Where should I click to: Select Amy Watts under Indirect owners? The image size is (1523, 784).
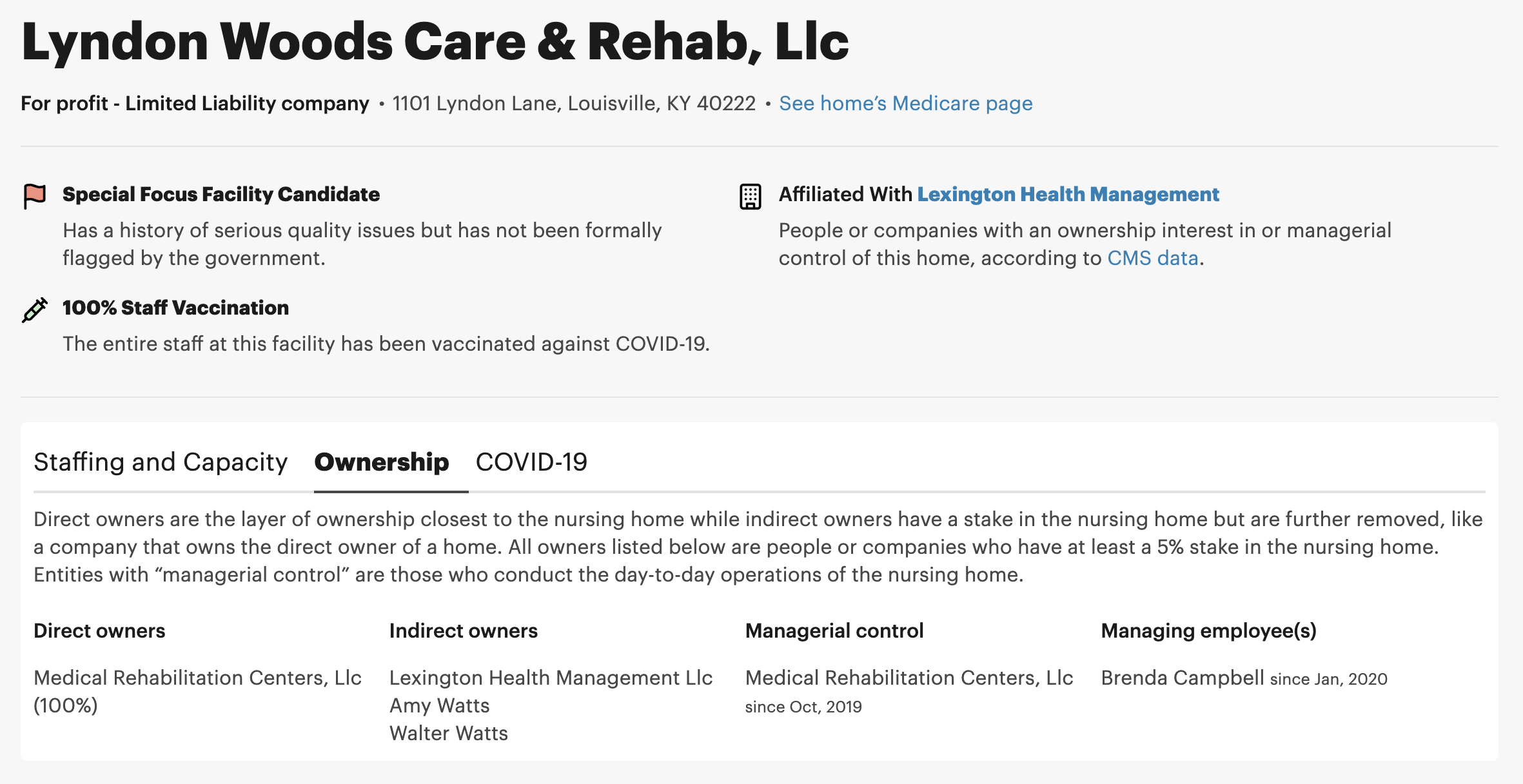439,705
